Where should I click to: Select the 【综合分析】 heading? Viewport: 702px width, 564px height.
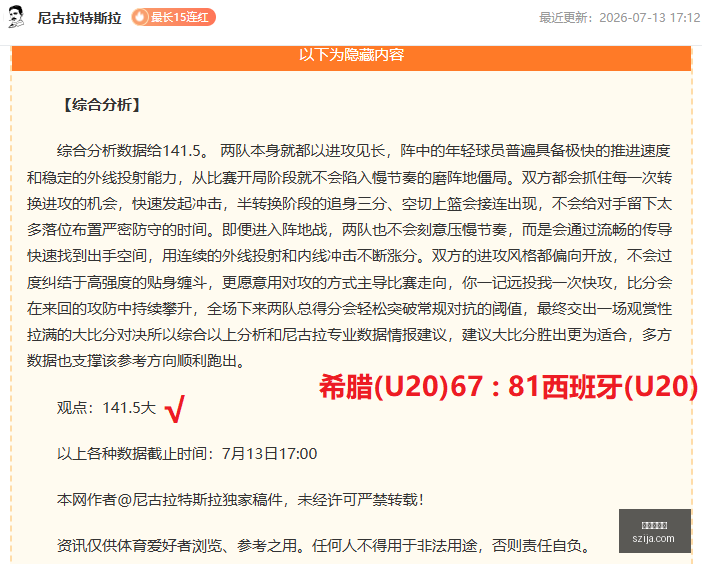coord(101,105)
